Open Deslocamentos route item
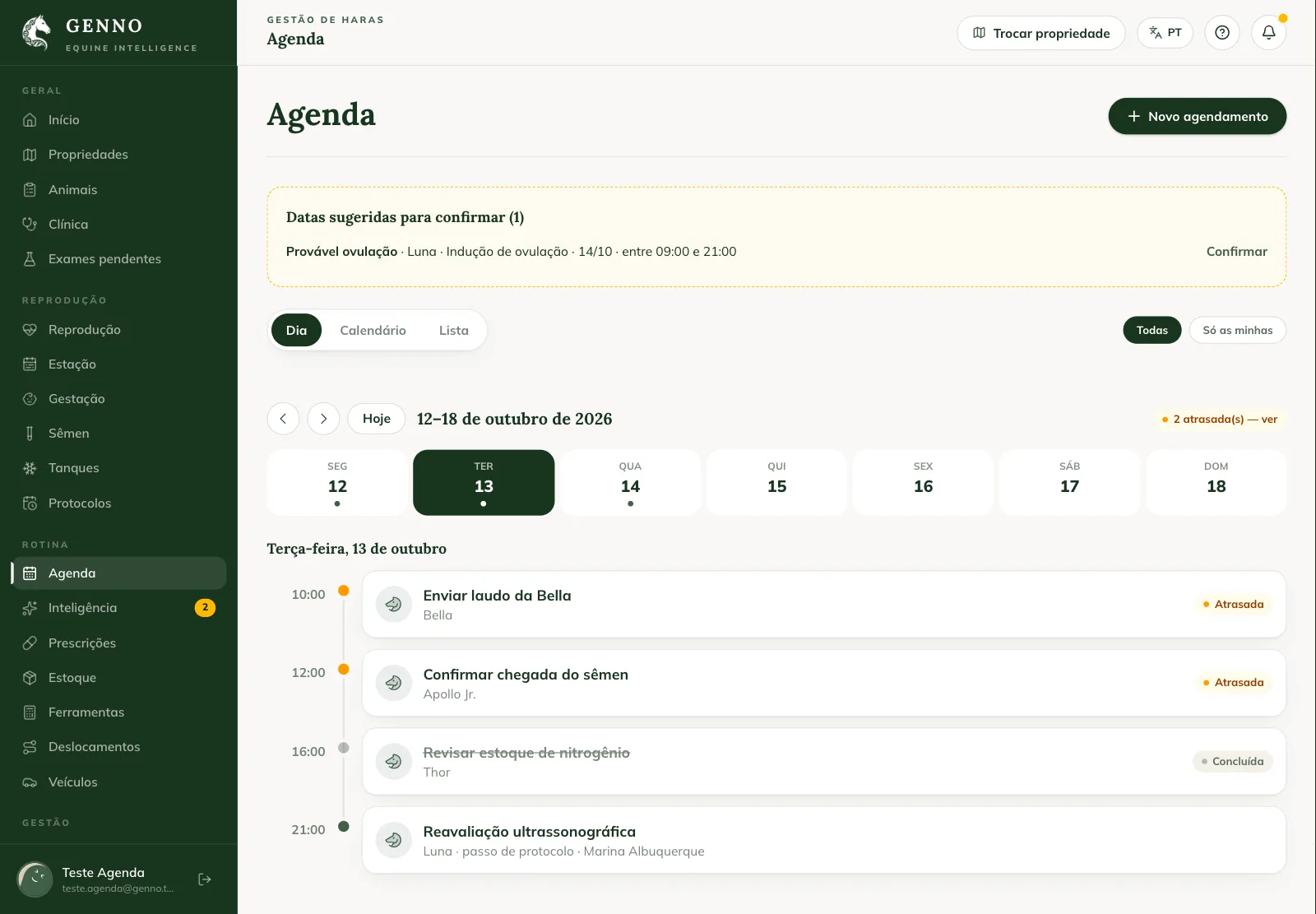The image size is (1316, 914). 118,747
